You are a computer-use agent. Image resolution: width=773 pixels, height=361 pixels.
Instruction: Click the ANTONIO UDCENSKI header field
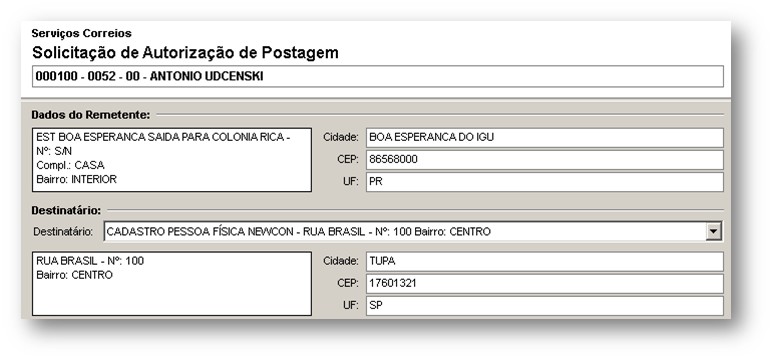click(x=378, y=76)
